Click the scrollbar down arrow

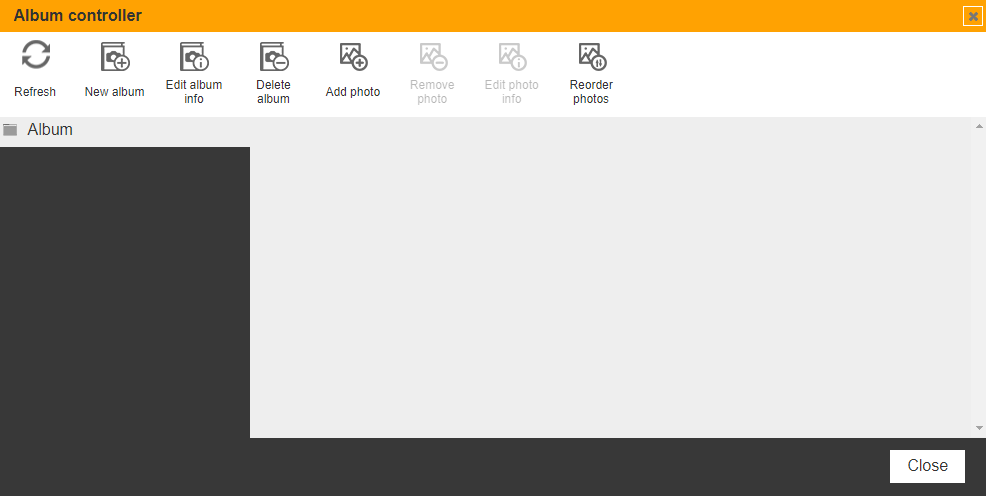coord(979,428)
